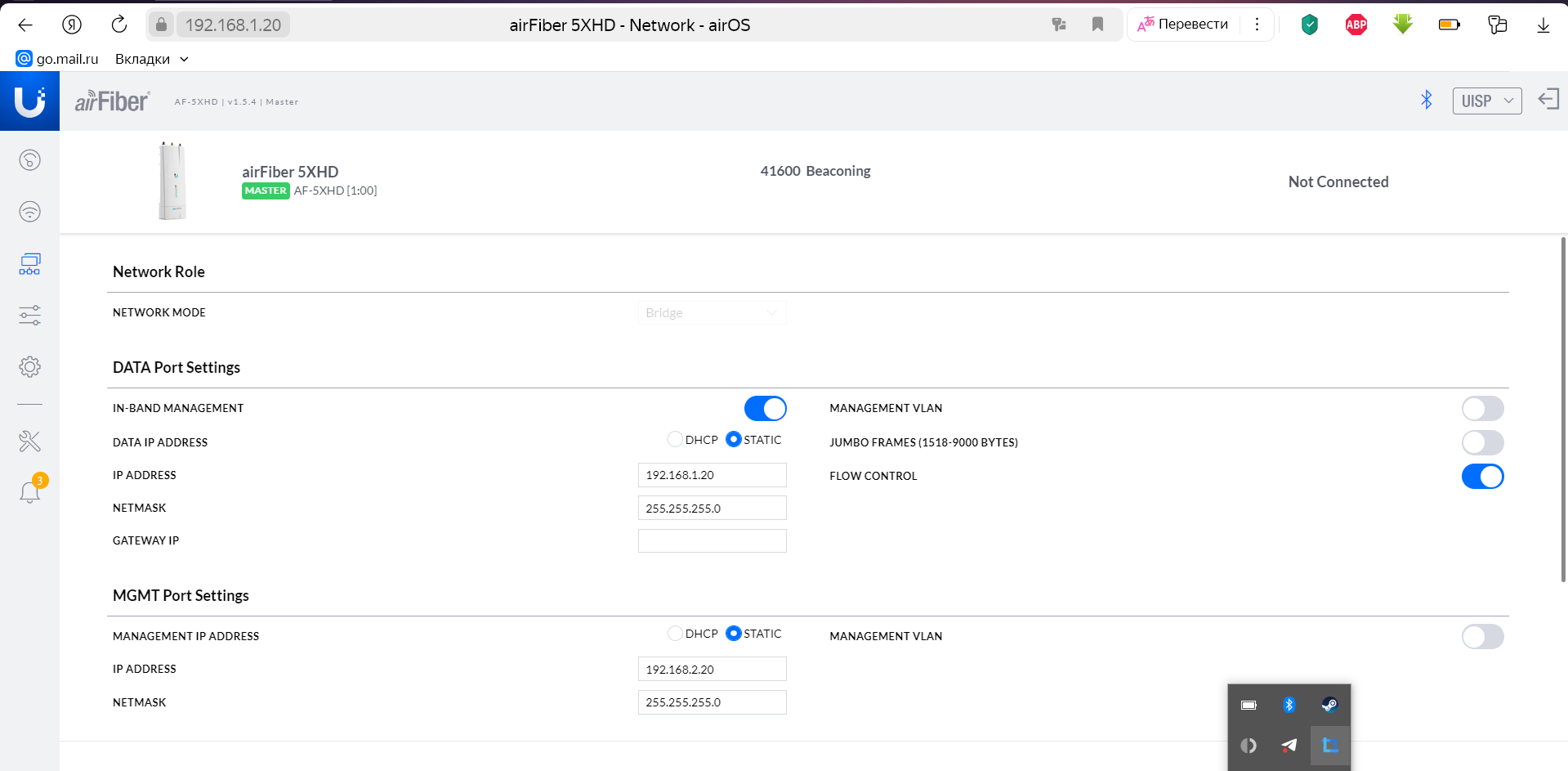This screenshot has width=1568, height=771.
Task: Click the Gateway IP field
Action: click(712, 540)
